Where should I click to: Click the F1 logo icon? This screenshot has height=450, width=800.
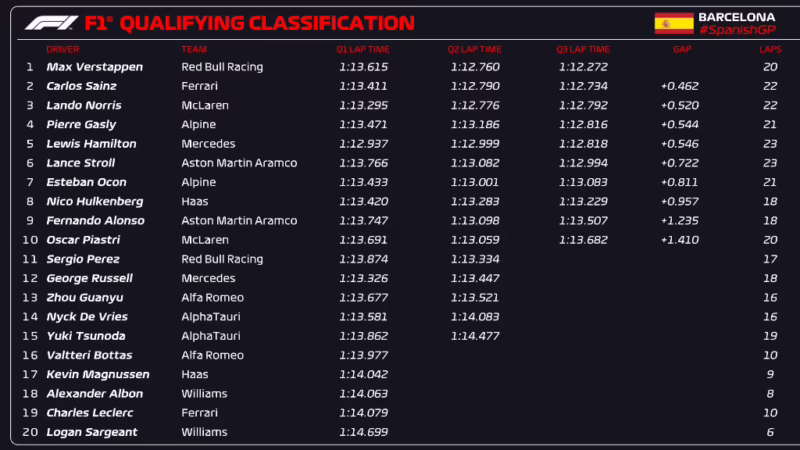coord(47,22)
